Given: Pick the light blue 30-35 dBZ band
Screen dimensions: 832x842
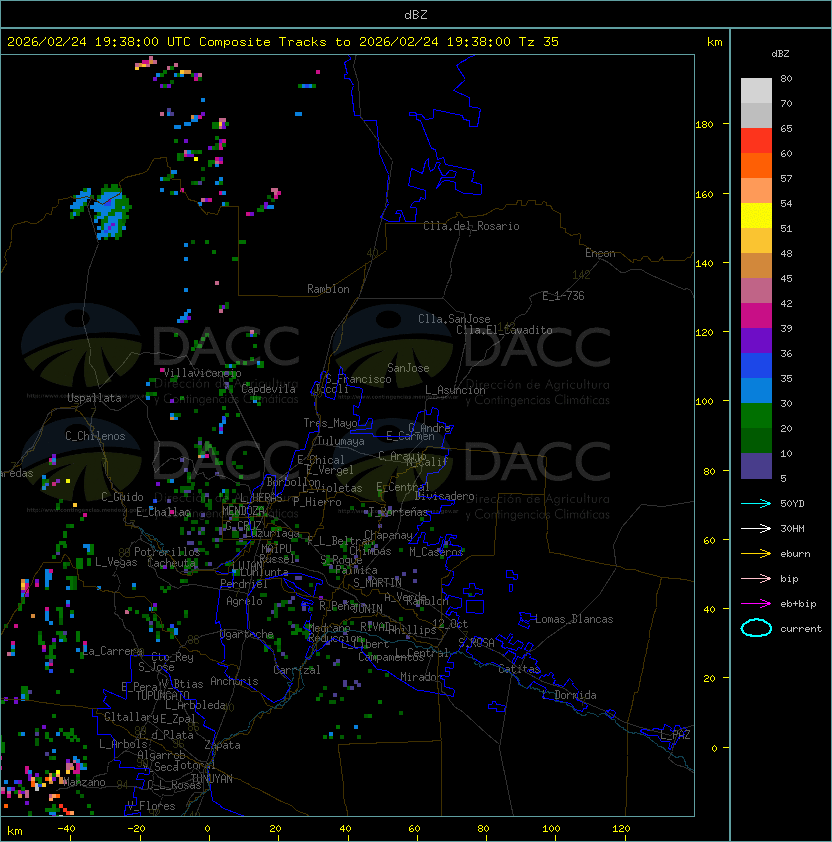Looking at the screenshot, I should (756, 391).
